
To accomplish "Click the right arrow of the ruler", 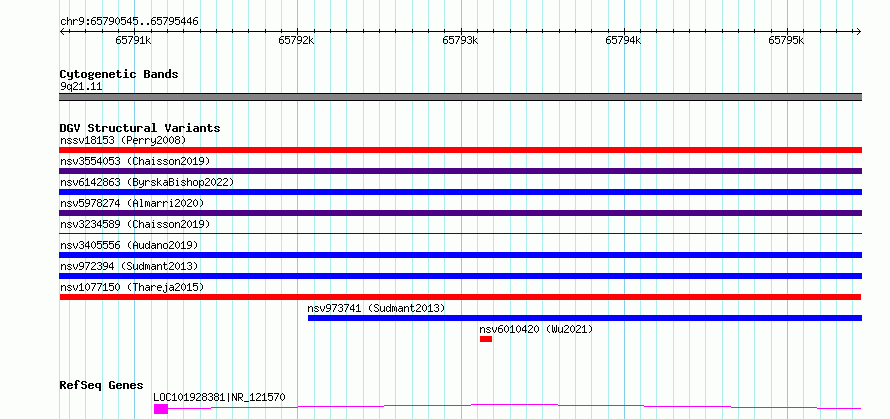I will coord(859,32).
